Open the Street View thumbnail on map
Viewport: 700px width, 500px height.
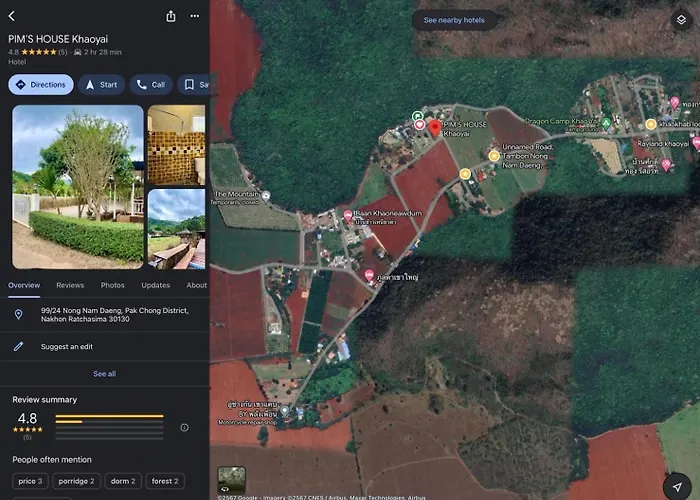pyautogui.click(x=232, y=480)
